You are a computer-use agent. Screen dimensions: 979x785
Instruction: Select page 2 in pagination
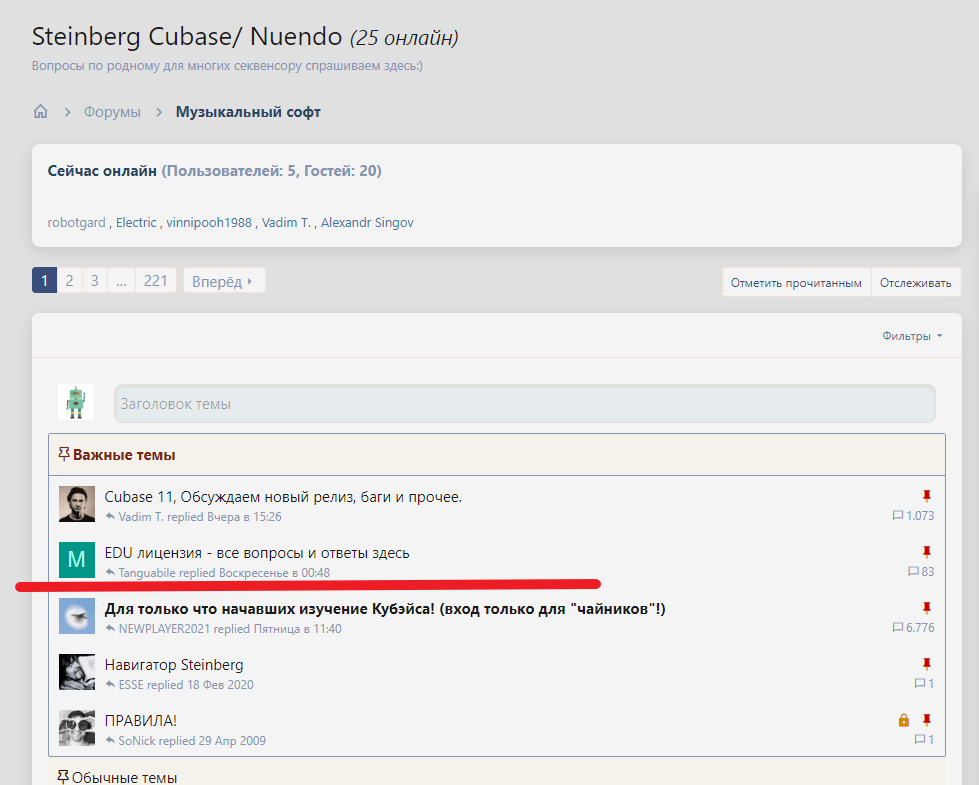(69, 281)
